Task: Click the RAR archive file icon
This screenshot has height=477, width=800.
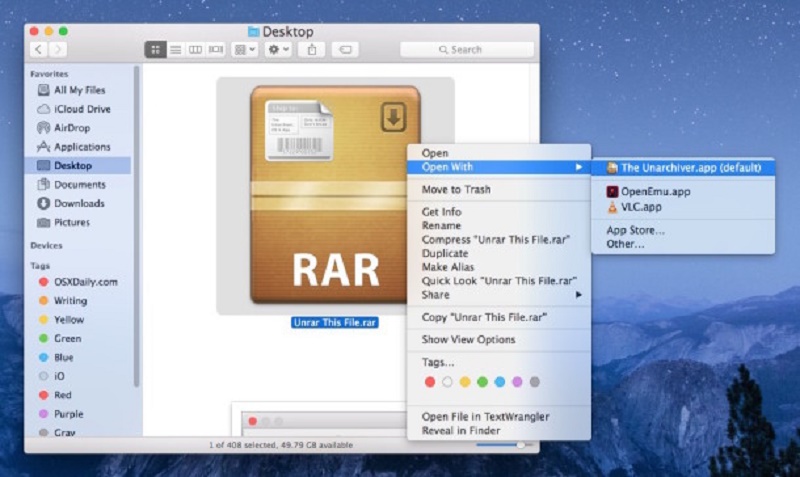Action: (335, 195)
